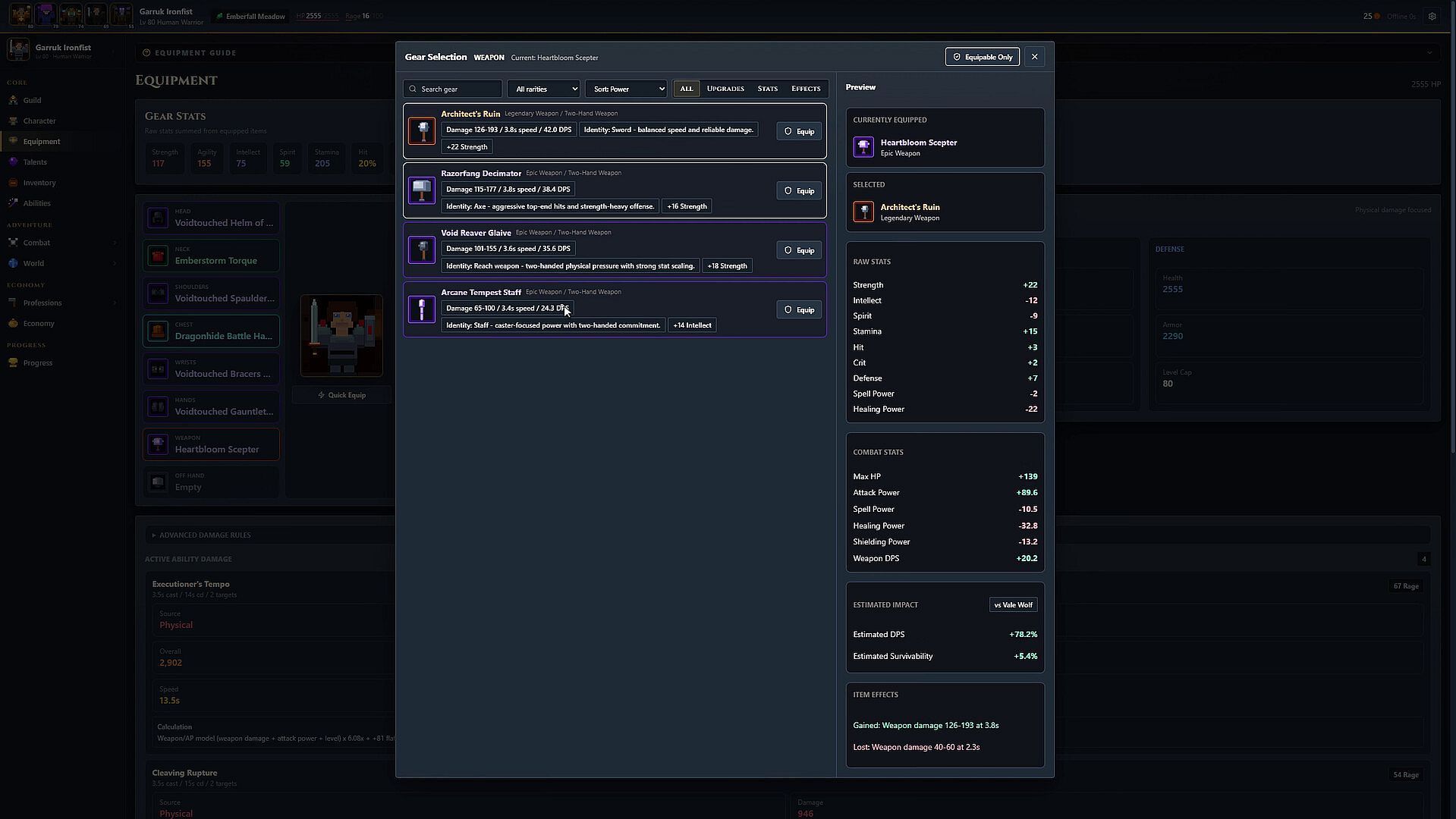Click the Search gear input field
The image size is (1456, 819).
pyautogui.click(x=453, y=89)
